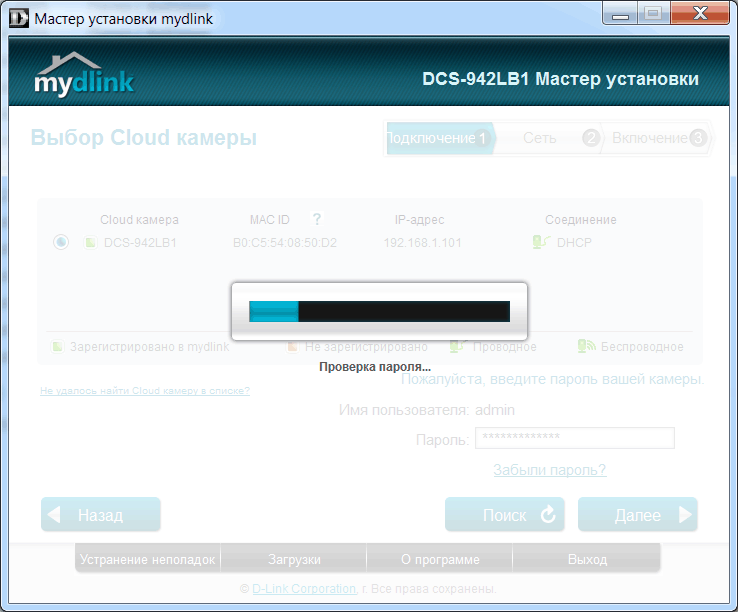This screenshot has width=738, height=612.
Task: Click the 'Соединение' column header
Action: [581, 219]
